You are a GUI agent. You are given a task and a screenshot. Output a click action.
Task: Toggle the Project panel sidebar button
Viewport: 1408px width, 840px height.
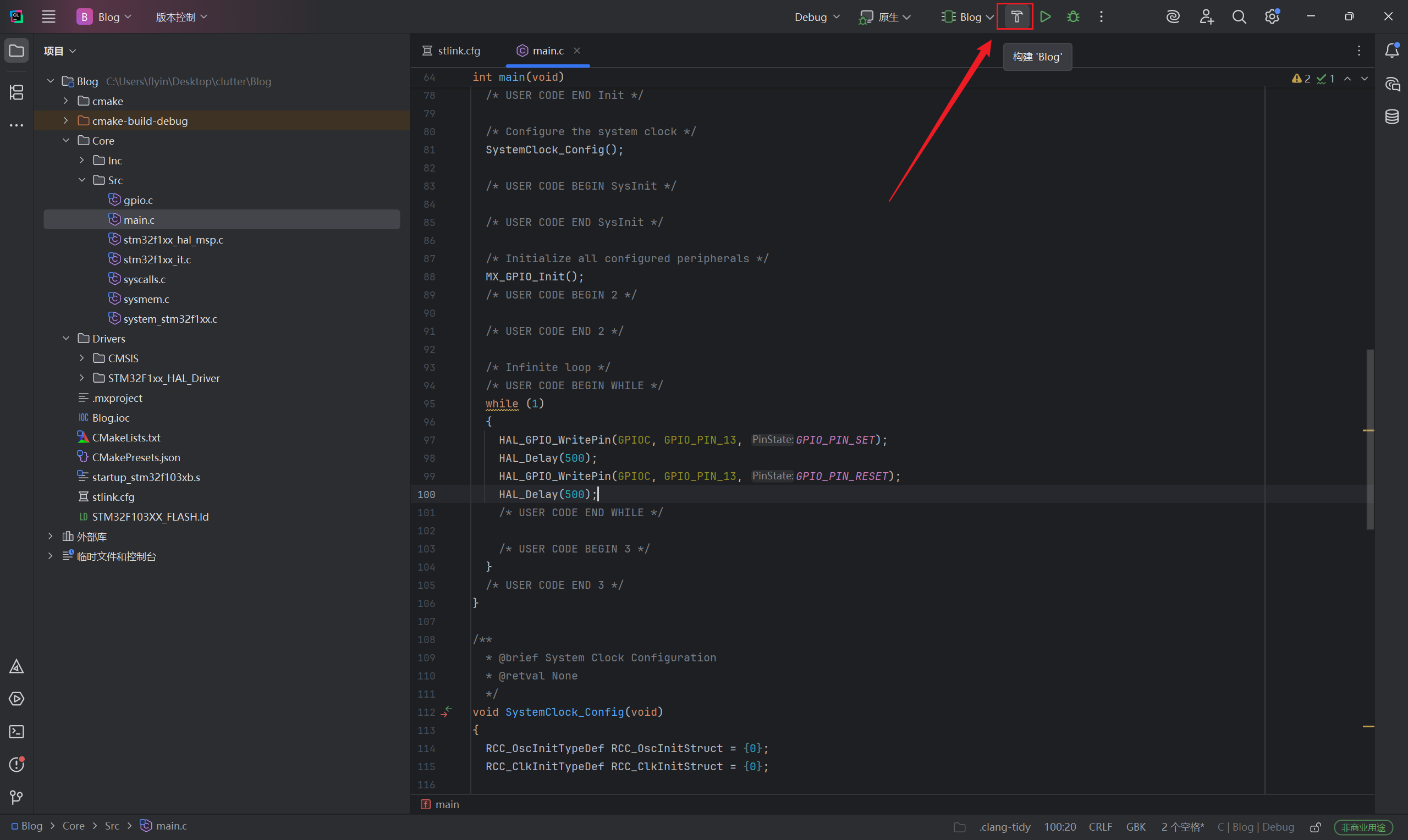[x=16, y=51]
